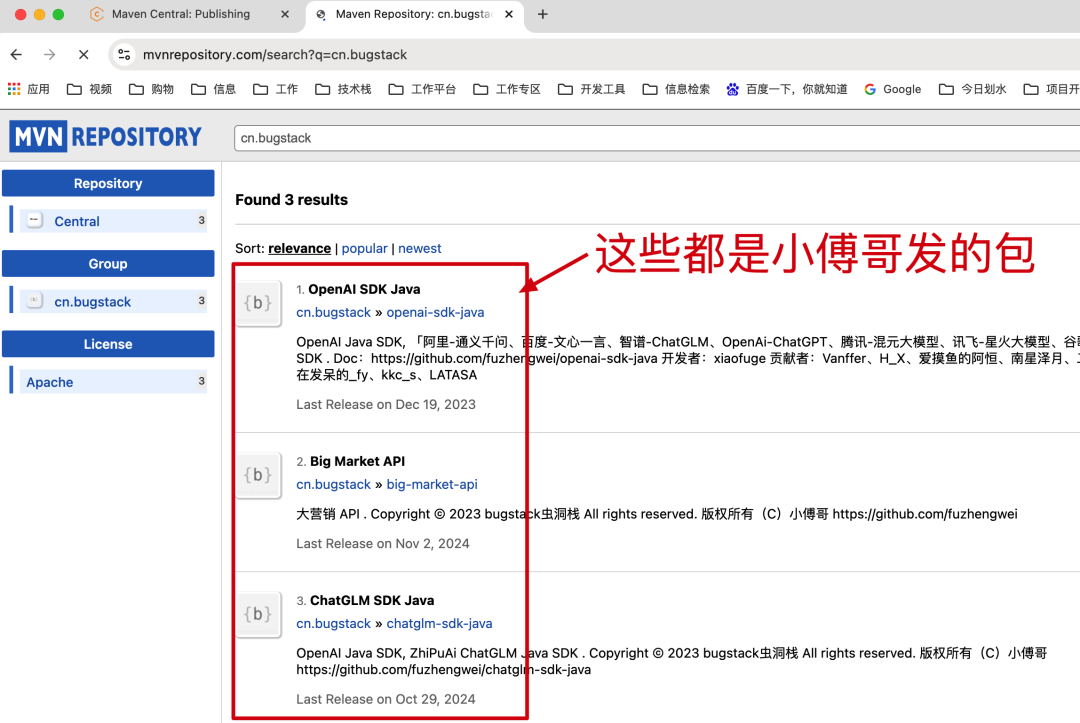Viewport: 1080px width, 723px height.
Task: Click the License sidebar header
Action: click(108, 344)
